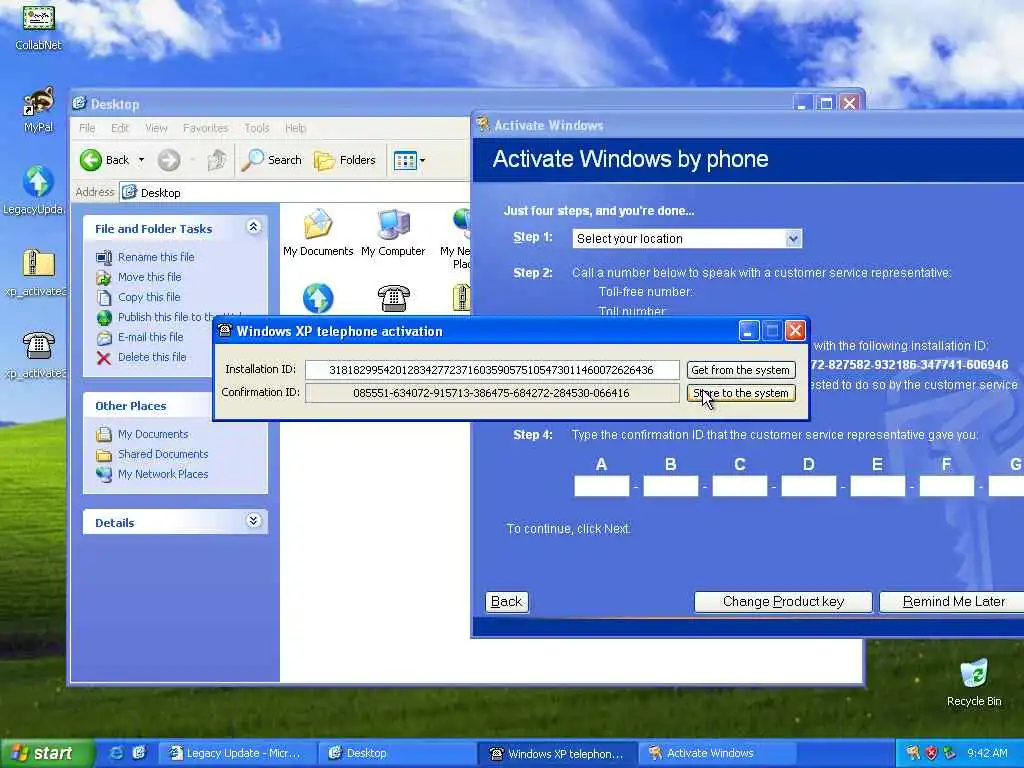Click Remind Me Later button
This screenshot has width=1024, height=768.
point(953,601)
